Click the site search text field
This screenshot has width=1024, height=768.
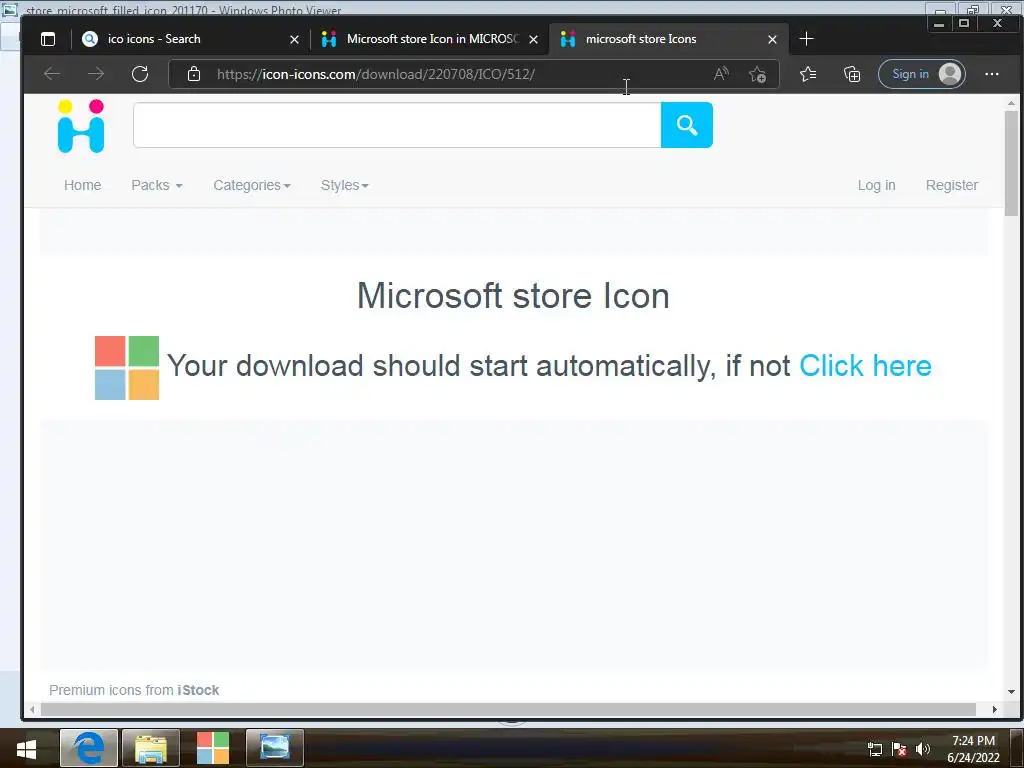(397, 125)
